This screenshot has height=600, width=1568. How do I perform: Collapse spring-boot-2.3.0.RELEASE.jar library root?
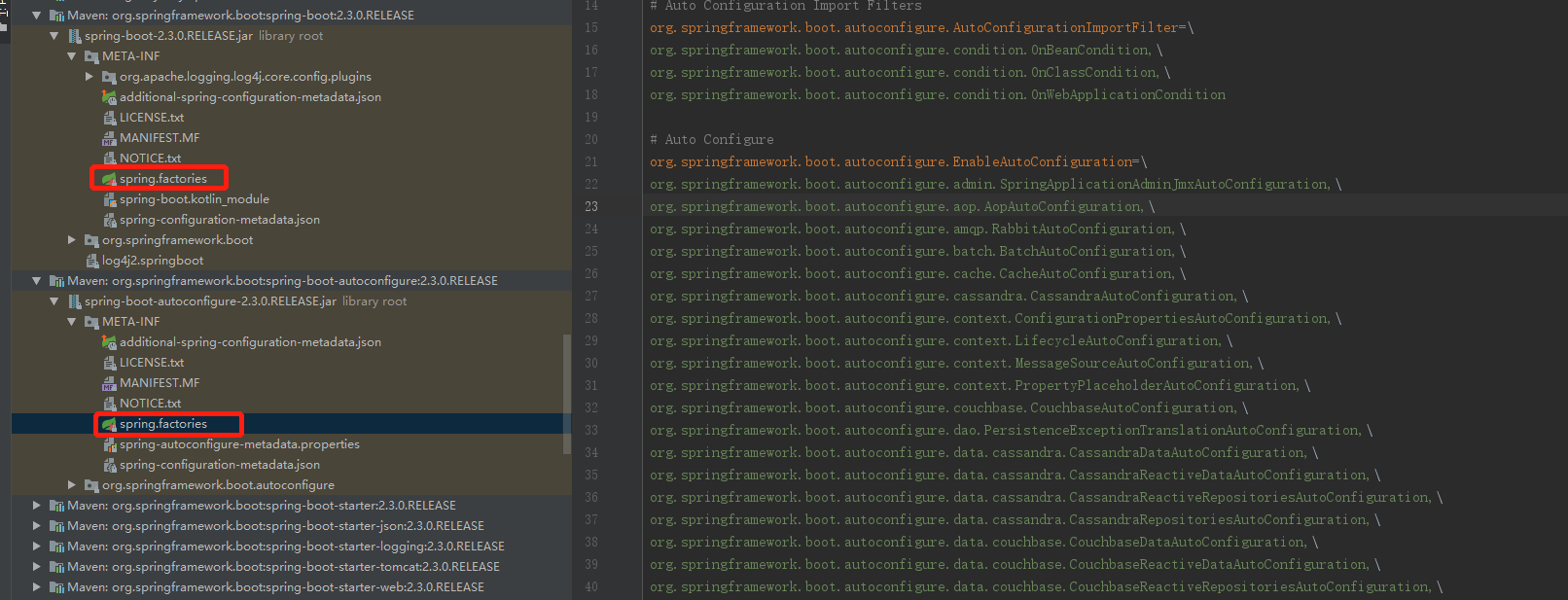point(54,36)
